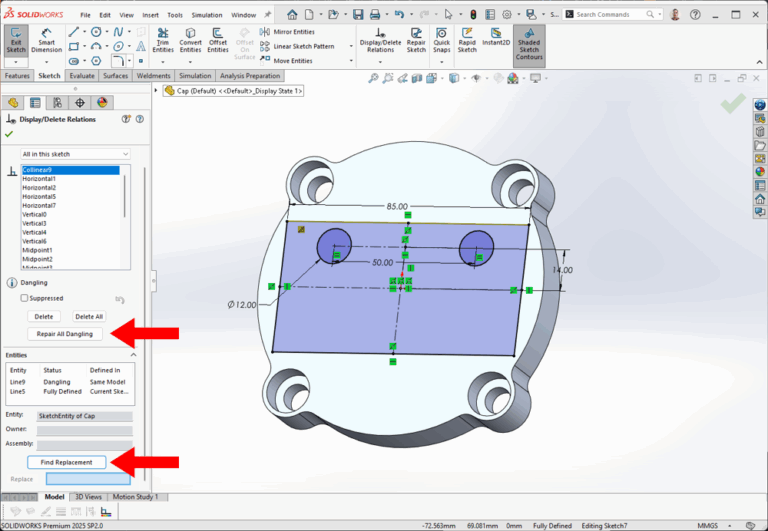This screenshot has width=768, height=531.
Task: Select the Line sketch tool
Action: pos(74,32)
